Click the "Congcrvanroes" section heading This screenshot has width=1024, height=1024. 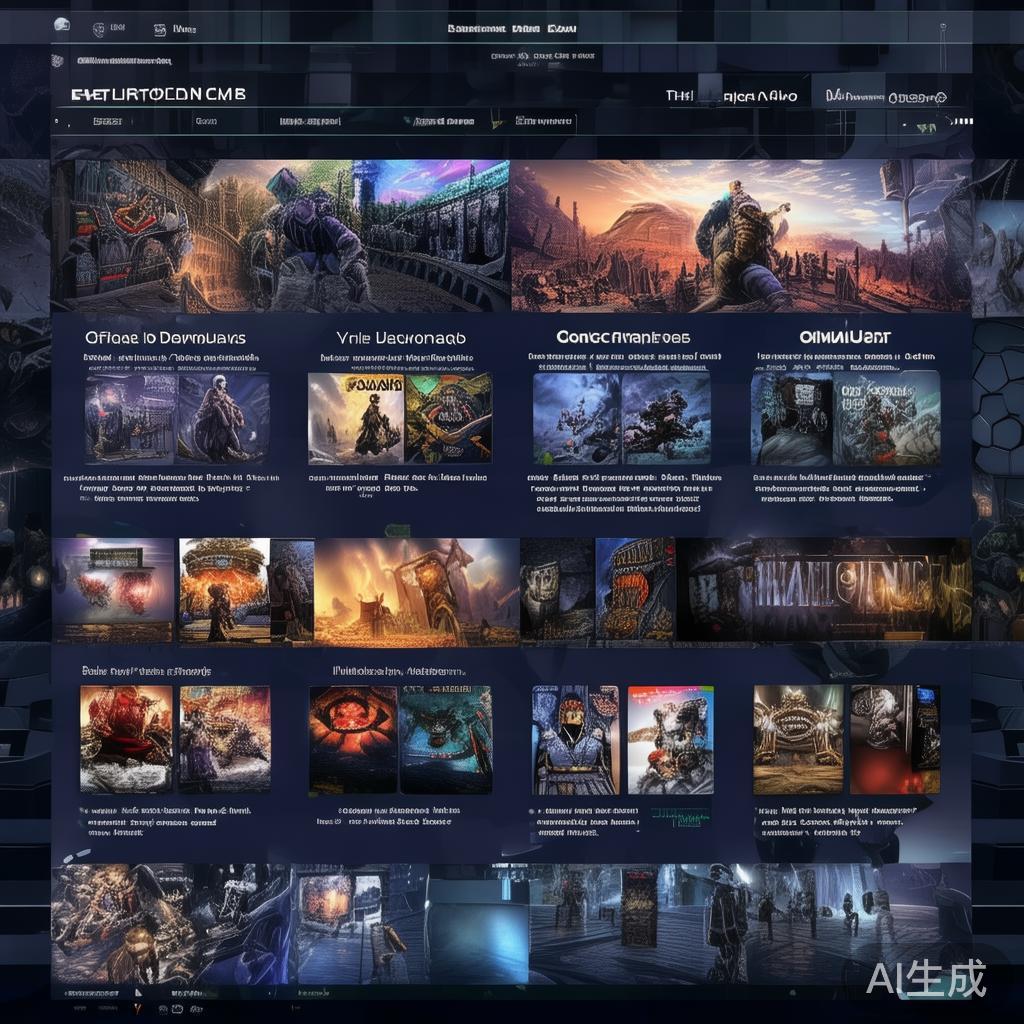click(622, 337)
